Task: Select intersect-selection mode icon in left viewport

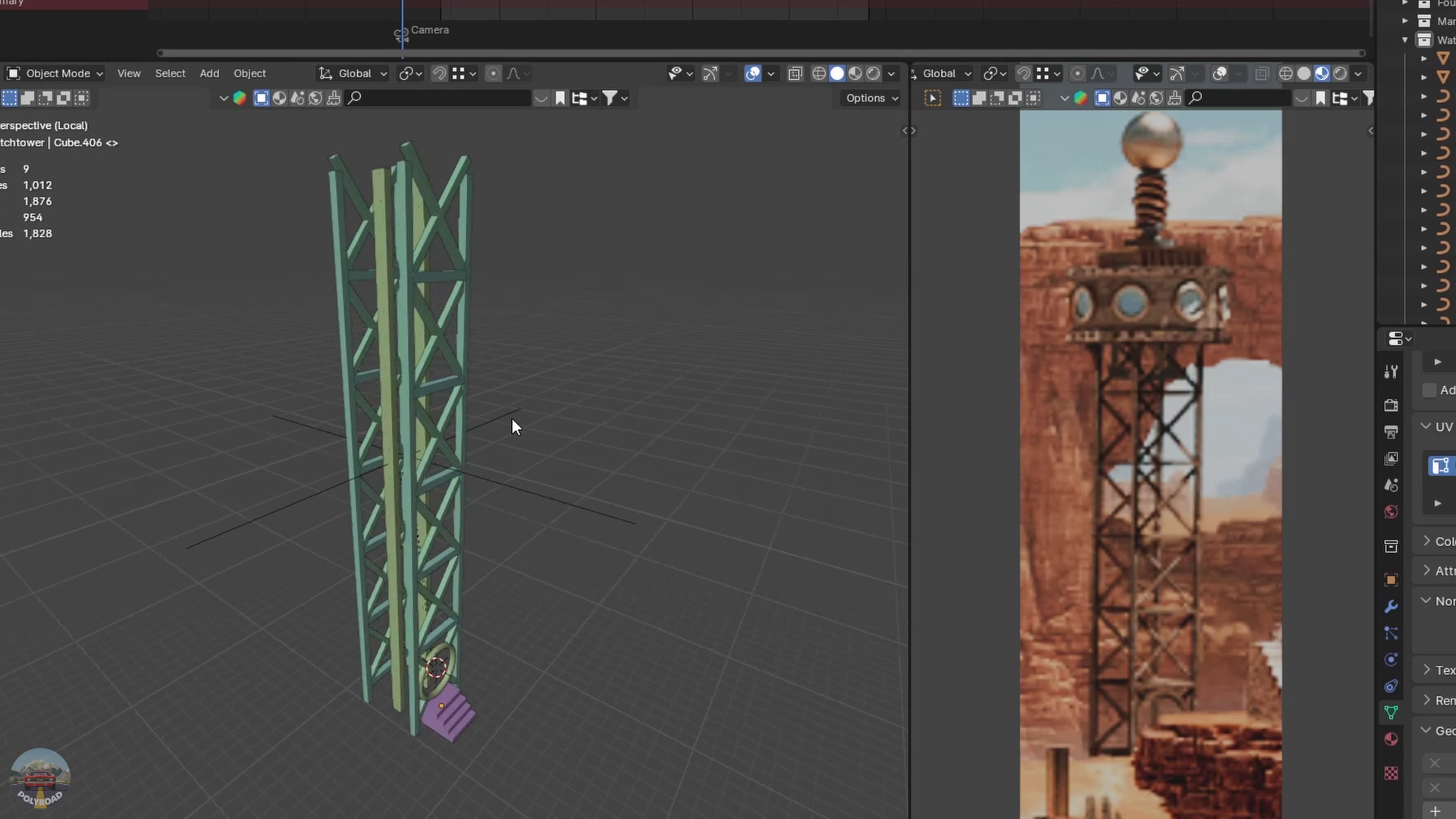Action: [x=82, y=98]
